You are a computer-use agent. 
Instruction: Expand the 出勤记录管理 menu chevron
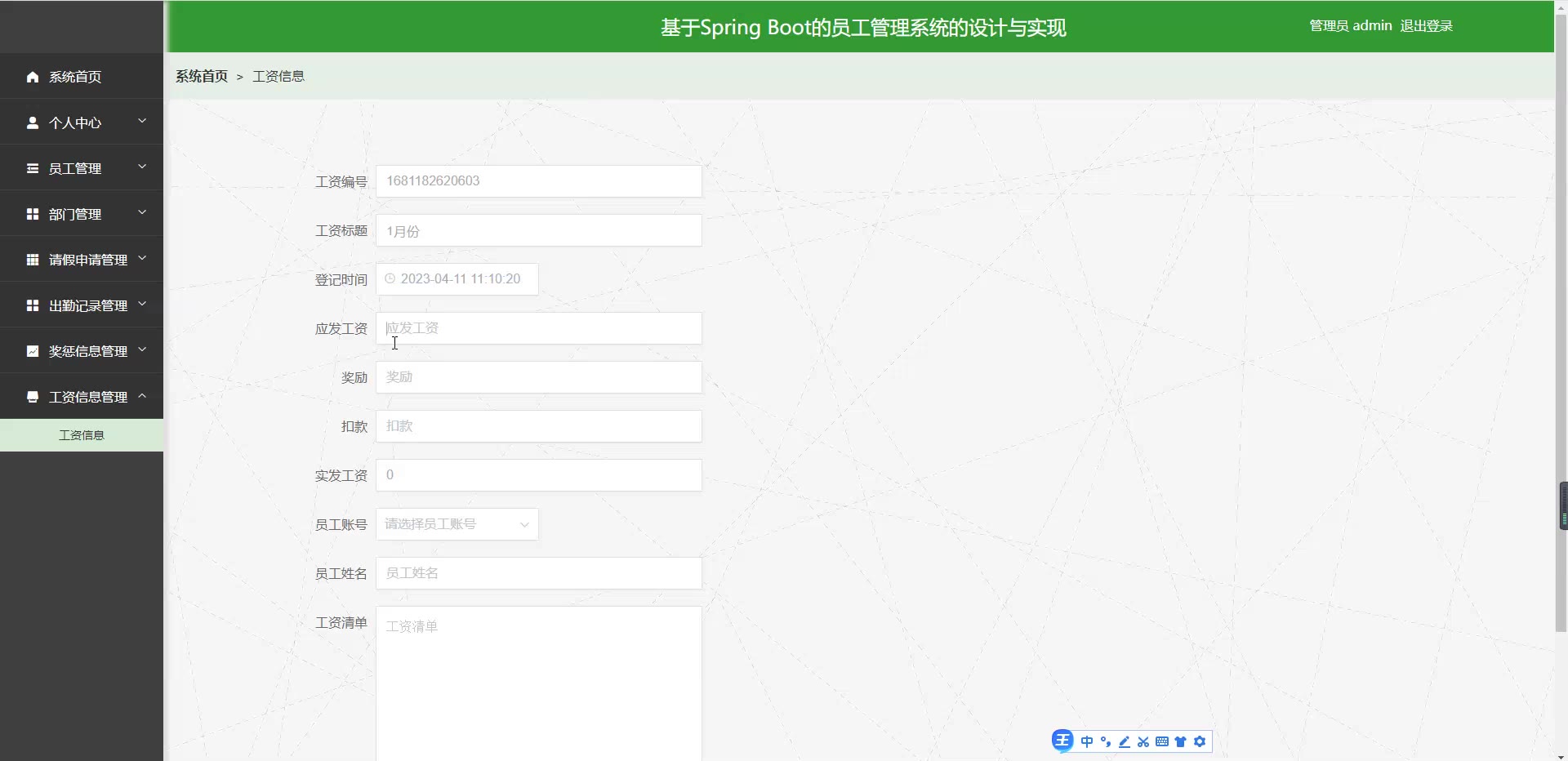[142, 304]
